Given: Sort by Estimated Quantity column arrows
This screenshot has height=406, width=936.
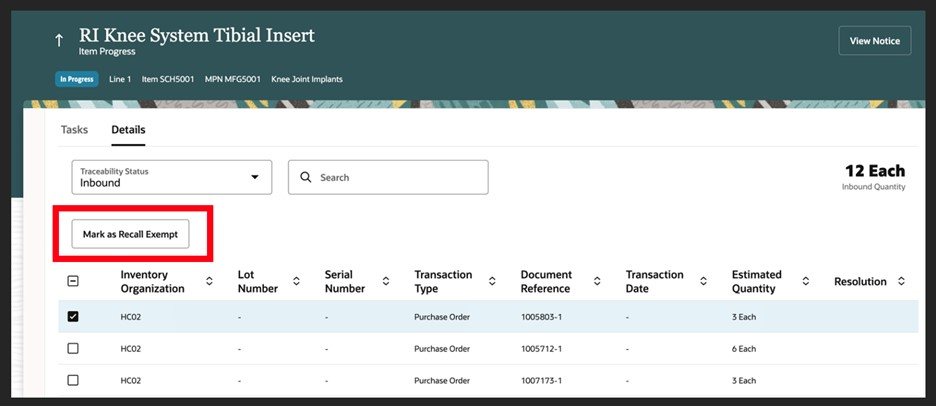Looking at the screenshot, I should point(805,281).
